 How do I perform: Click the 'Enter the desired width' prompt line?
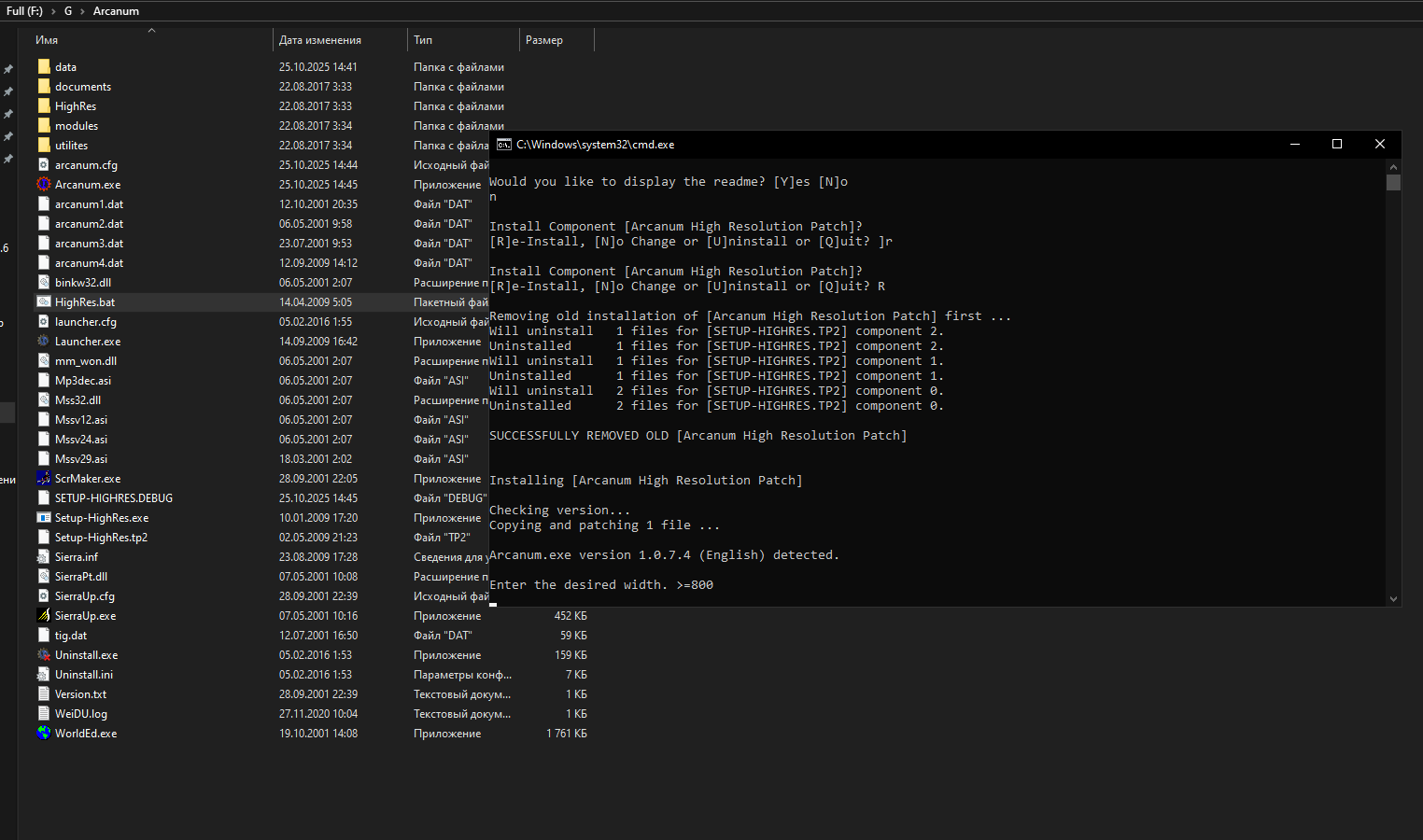(x=601, y=585)
